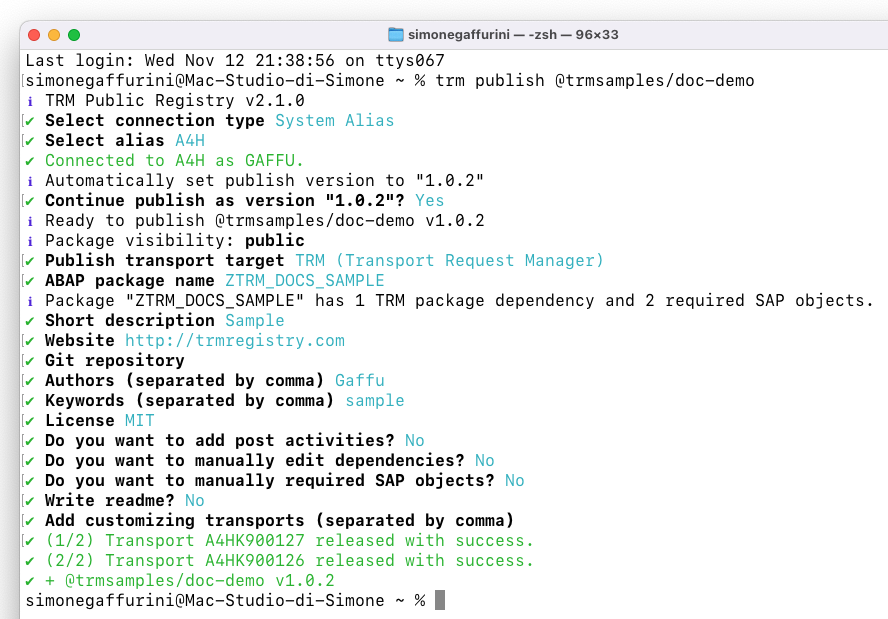888x619 pixels.
Task: Click the checkmark beside 'Authors (separated by comma)'
Action: (x=30, y=381)
